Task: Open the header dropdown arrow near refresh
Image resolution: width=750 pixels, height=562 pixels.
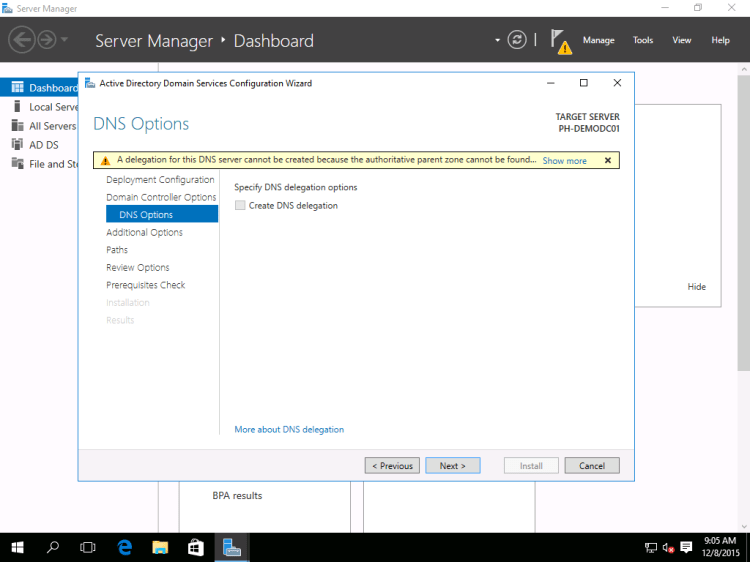Action: tap(497, 40)
